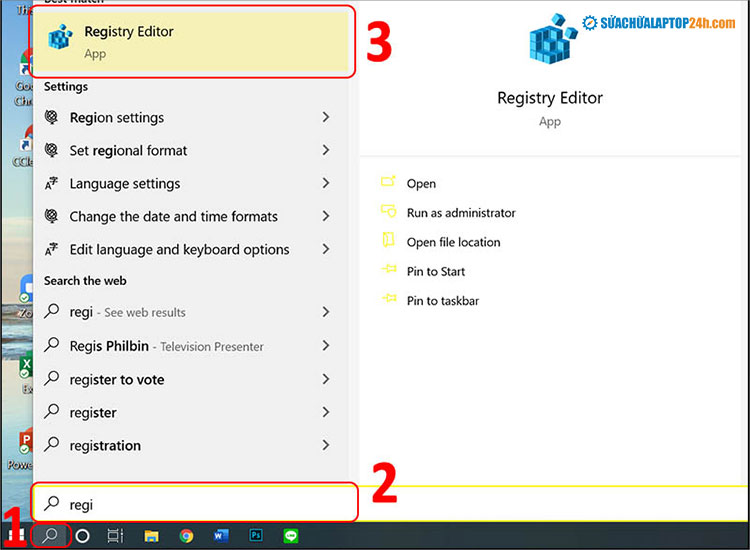Open Change the date and time formats

click(x=191, y=216)
